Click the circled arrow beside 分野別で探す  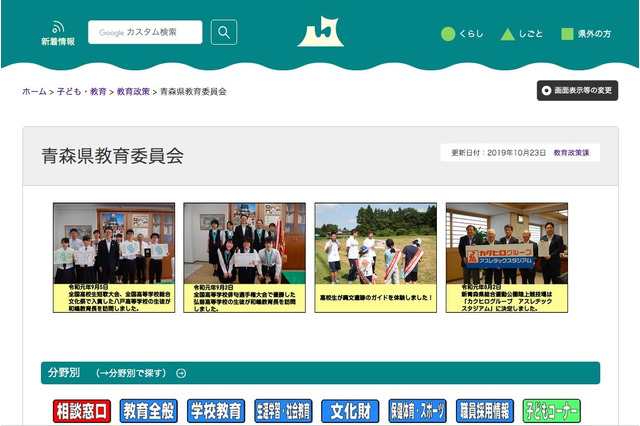tap(181, 373)
